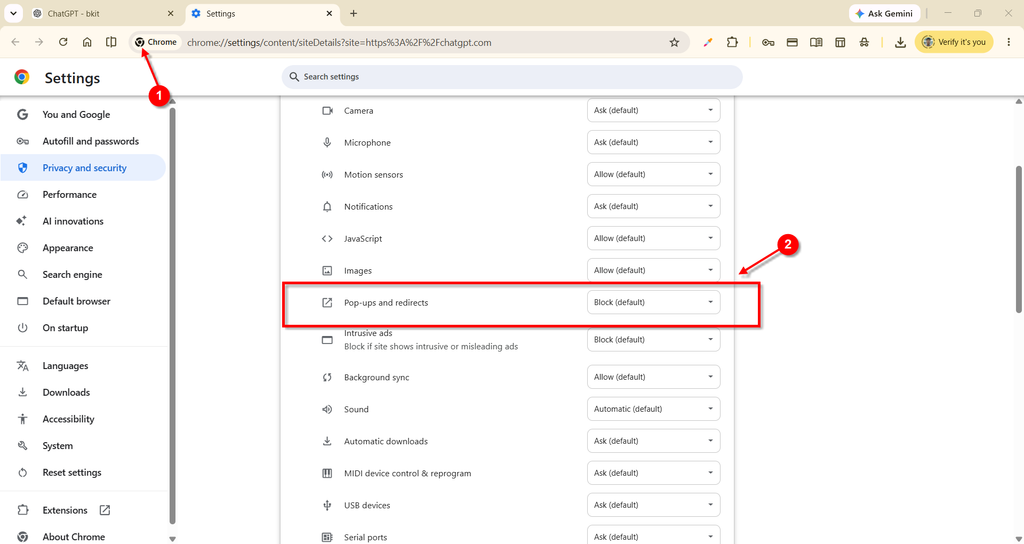Select Languages in sidebar
Screen dimensions: 1024x544
[83, 366]
